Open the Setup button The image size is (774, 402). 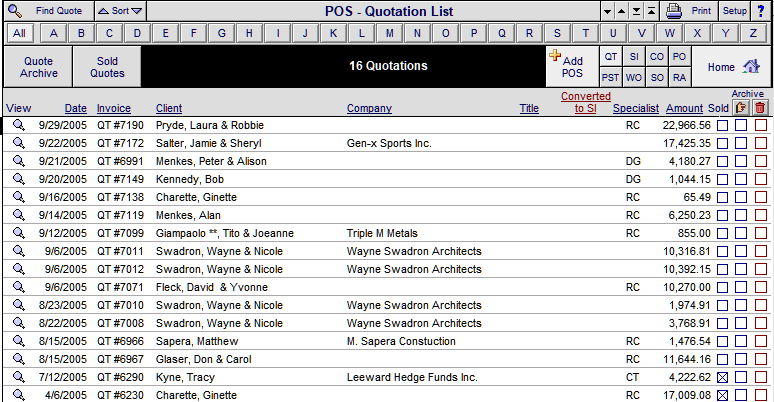[x=735, y=11]
